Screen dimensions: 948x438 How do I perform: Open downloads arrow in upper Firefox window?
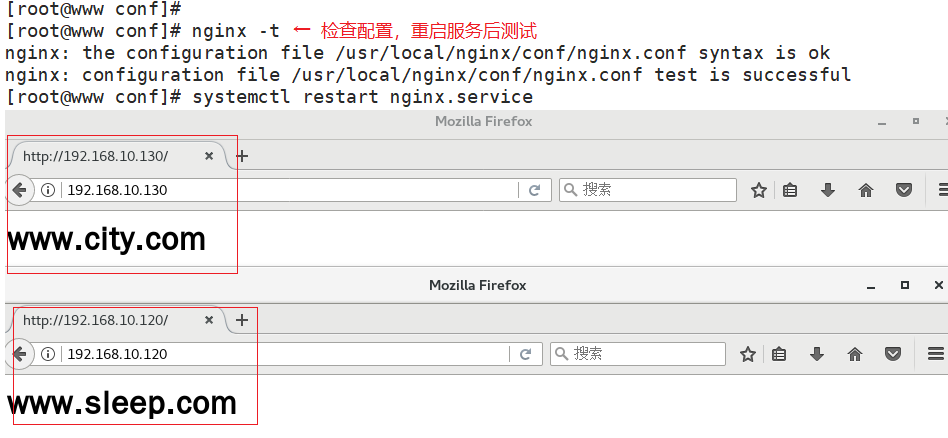tap(828, 190)
